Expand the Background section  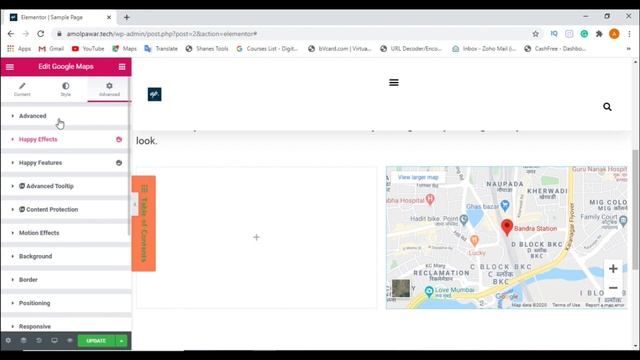point(65,256)
